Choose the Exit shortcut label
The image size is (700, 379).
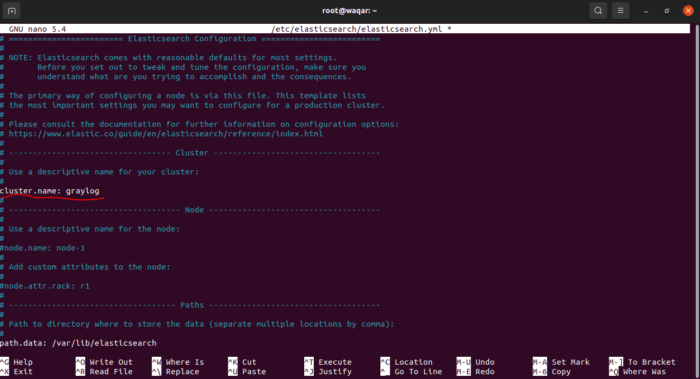tap(17, 371)
